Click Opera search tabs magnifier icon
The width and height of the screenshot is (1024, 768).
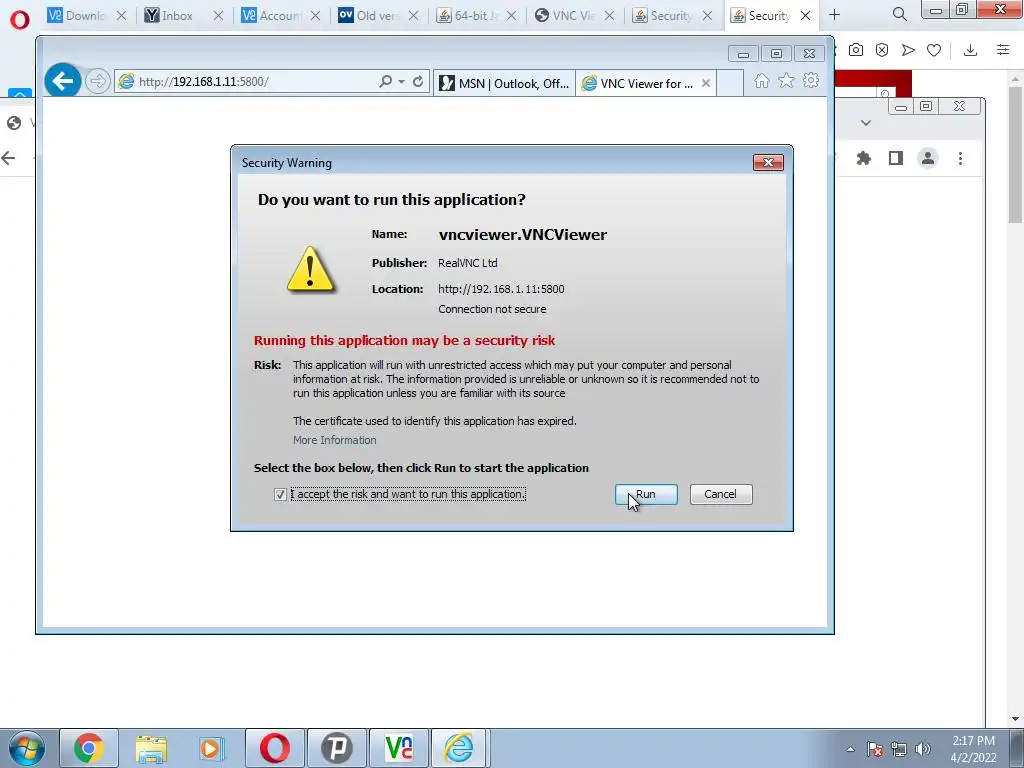899,14
